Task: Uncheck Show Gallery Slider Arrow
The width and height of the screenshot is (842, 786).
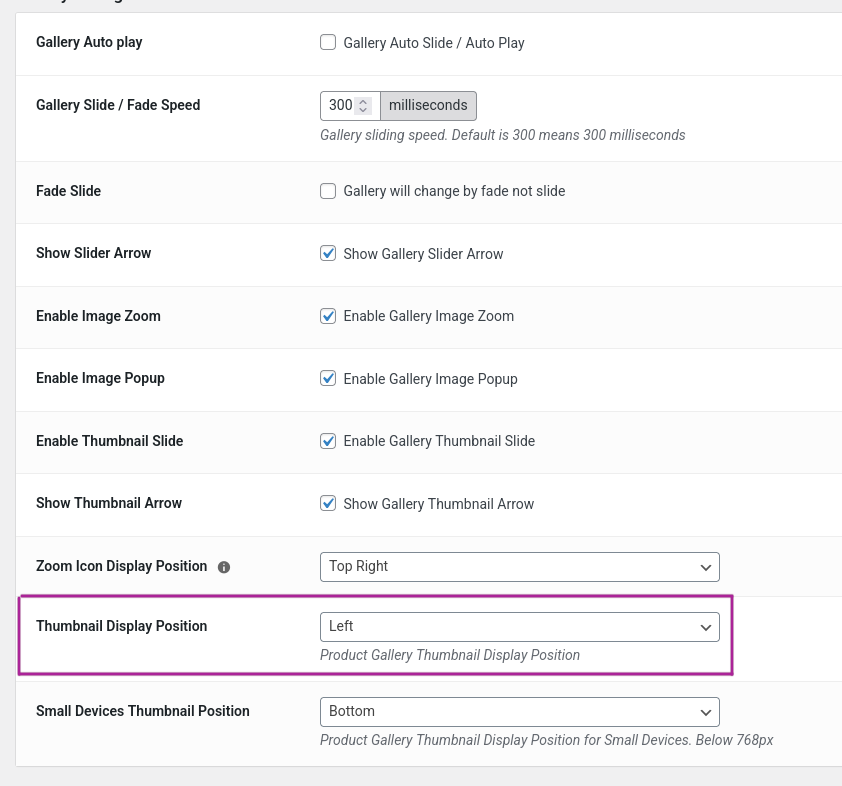Action: click(328, 253)
